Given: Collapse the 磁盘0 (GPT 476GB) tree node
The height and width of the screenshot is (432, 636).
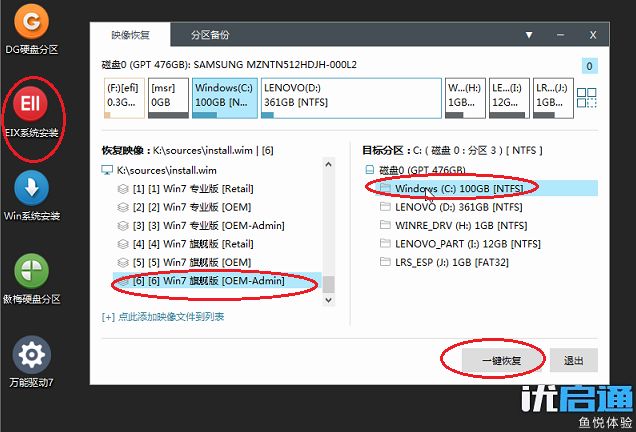Looking at the screenshot, I should [x=370, y=170].
